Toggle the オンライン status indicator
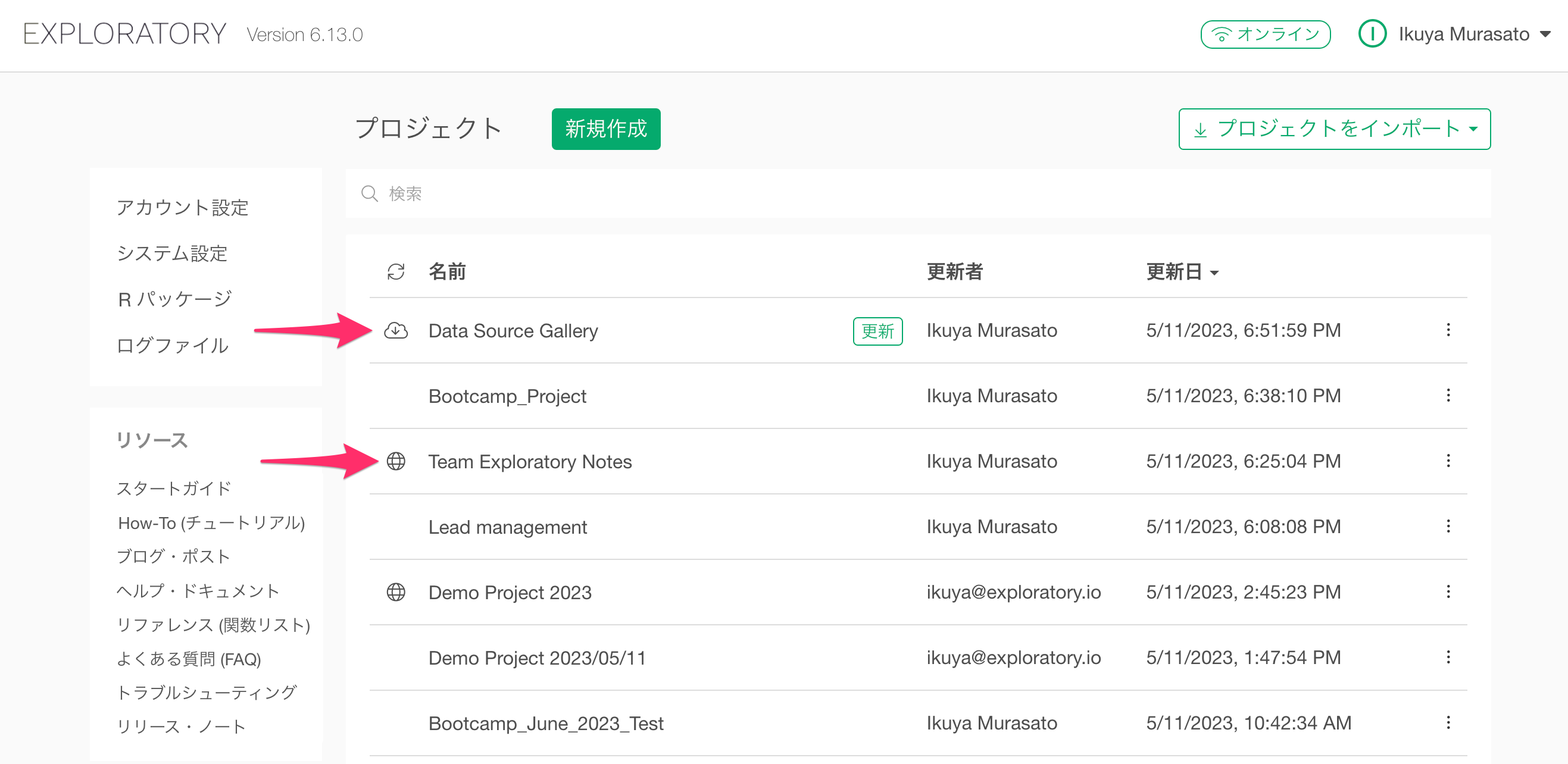This screenshot has height=764, width=1568. 1265,34
